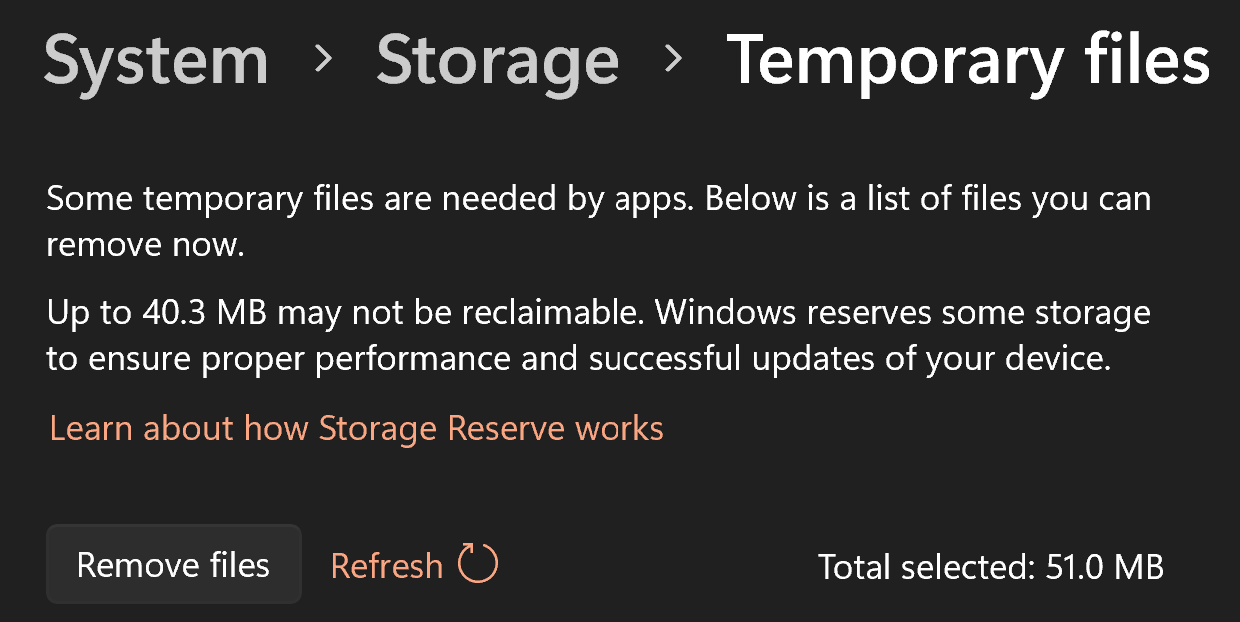Screen dimensions: 1240x622
Task: Click the chevron between System and Storage
Action: 322,60
